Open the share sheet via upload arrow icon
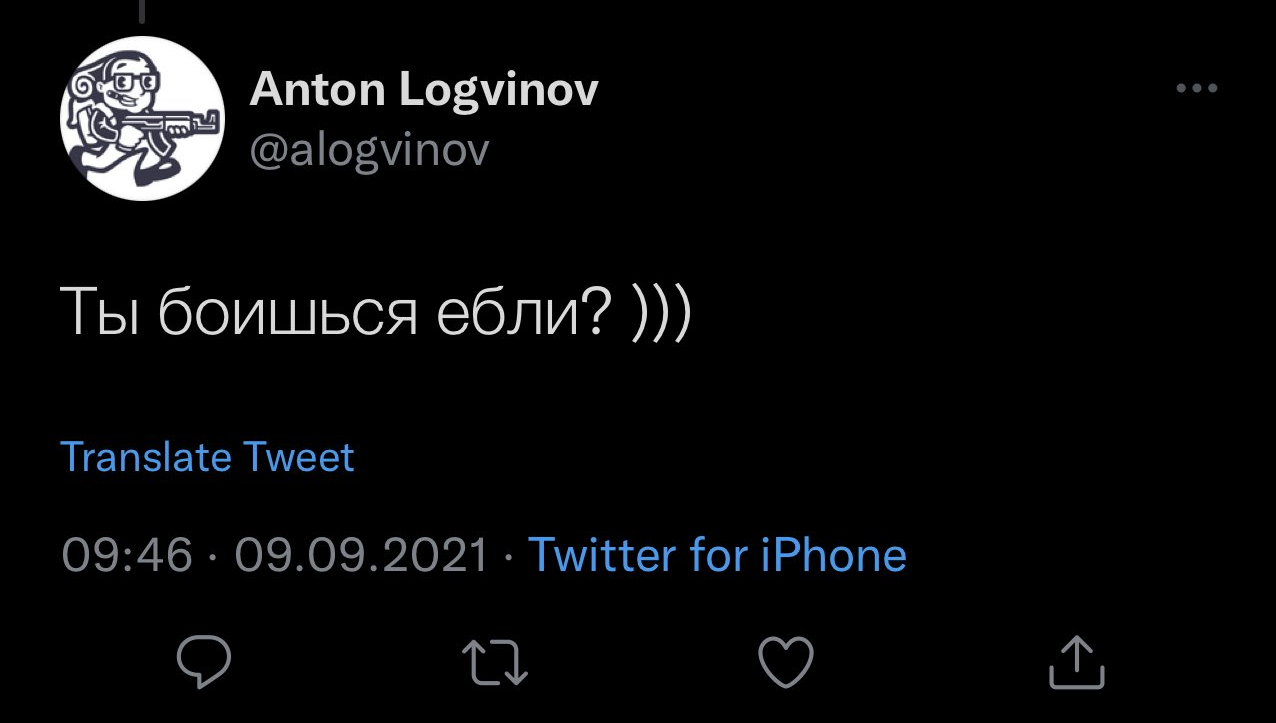 (x=1077, y=662)
